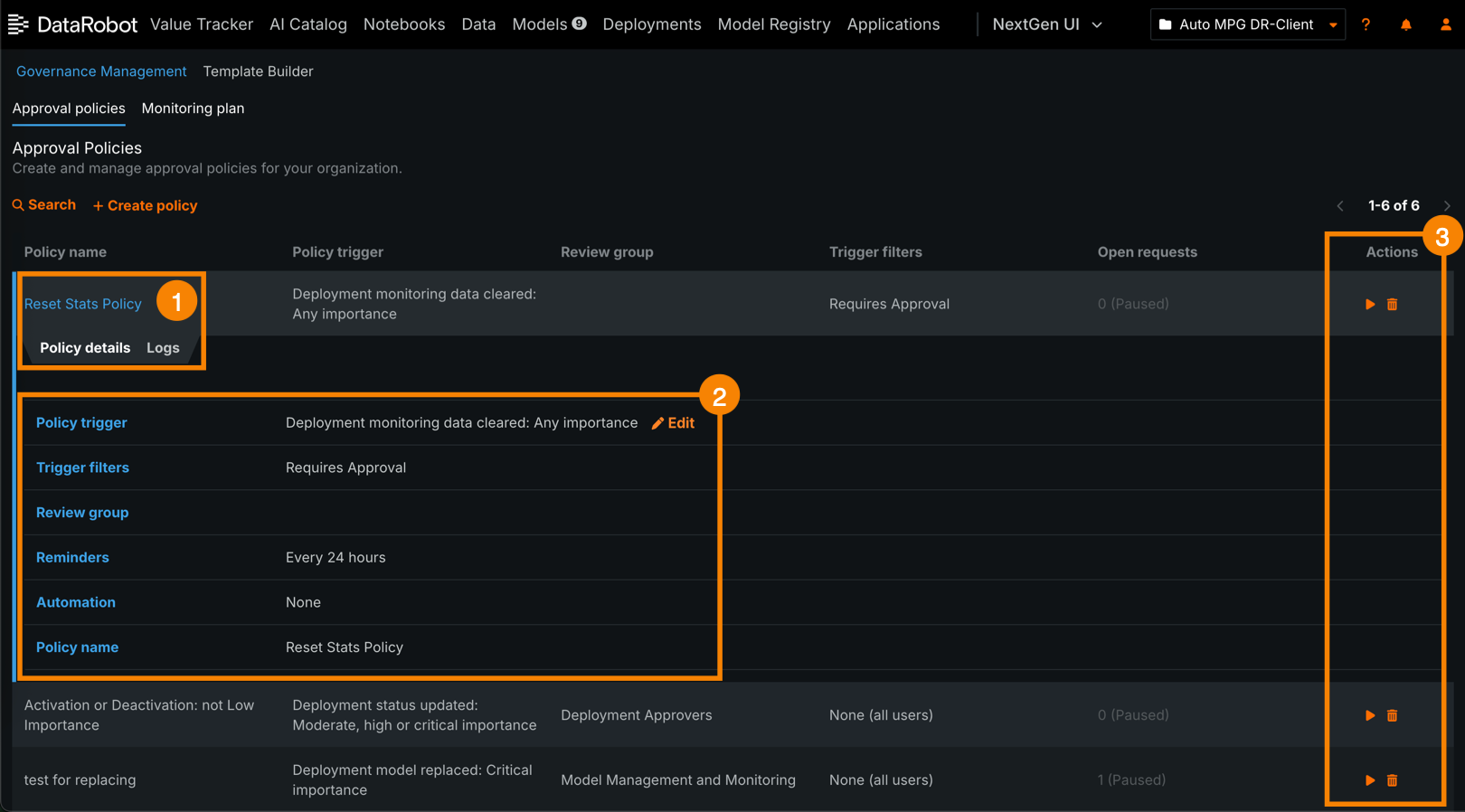Click trash icon for Activation or Deactivation policy
Viewport: 1465px width, 812px height.
(x=1392, y=715)
